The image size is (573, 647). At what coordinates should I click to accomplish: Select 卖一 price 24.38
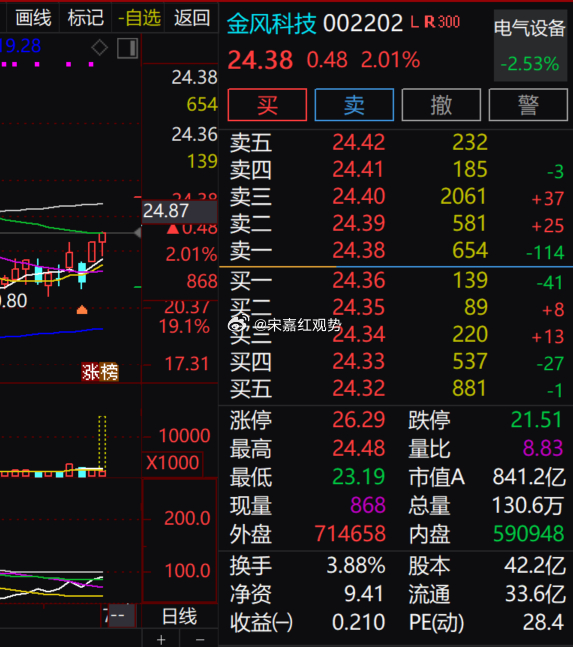pyautogui.click(x=358, y=250)
